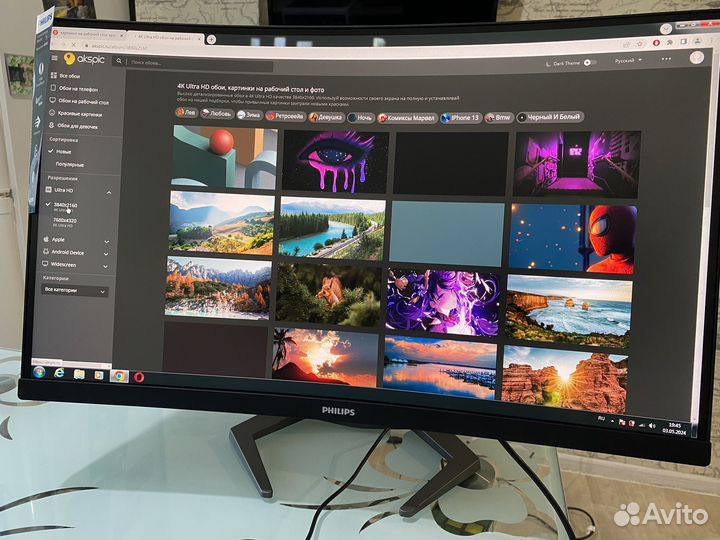
Task: Launch Google Chrome from the taskbar
Action: tap(119, 376)
